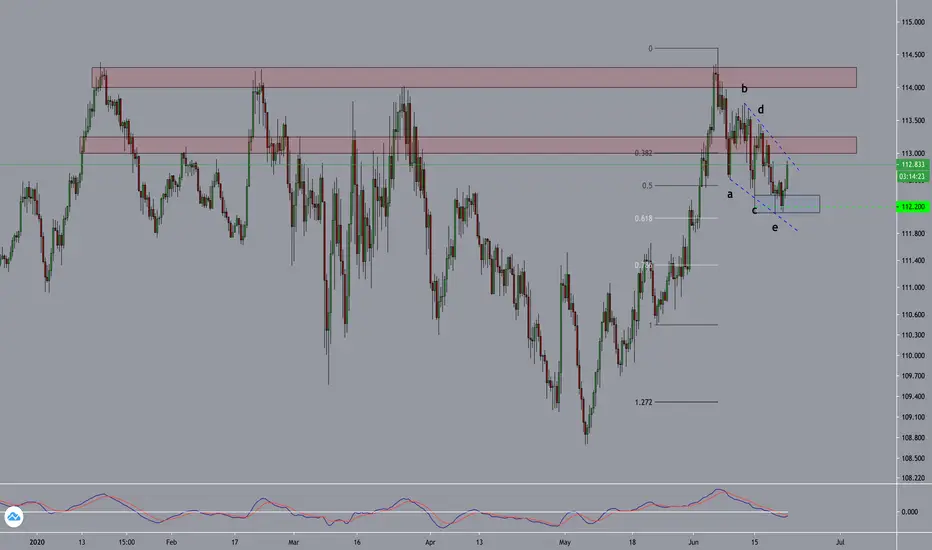Click the blue cloud logo icon
This screenshot has height=550, width=932.
coord(14,517)
